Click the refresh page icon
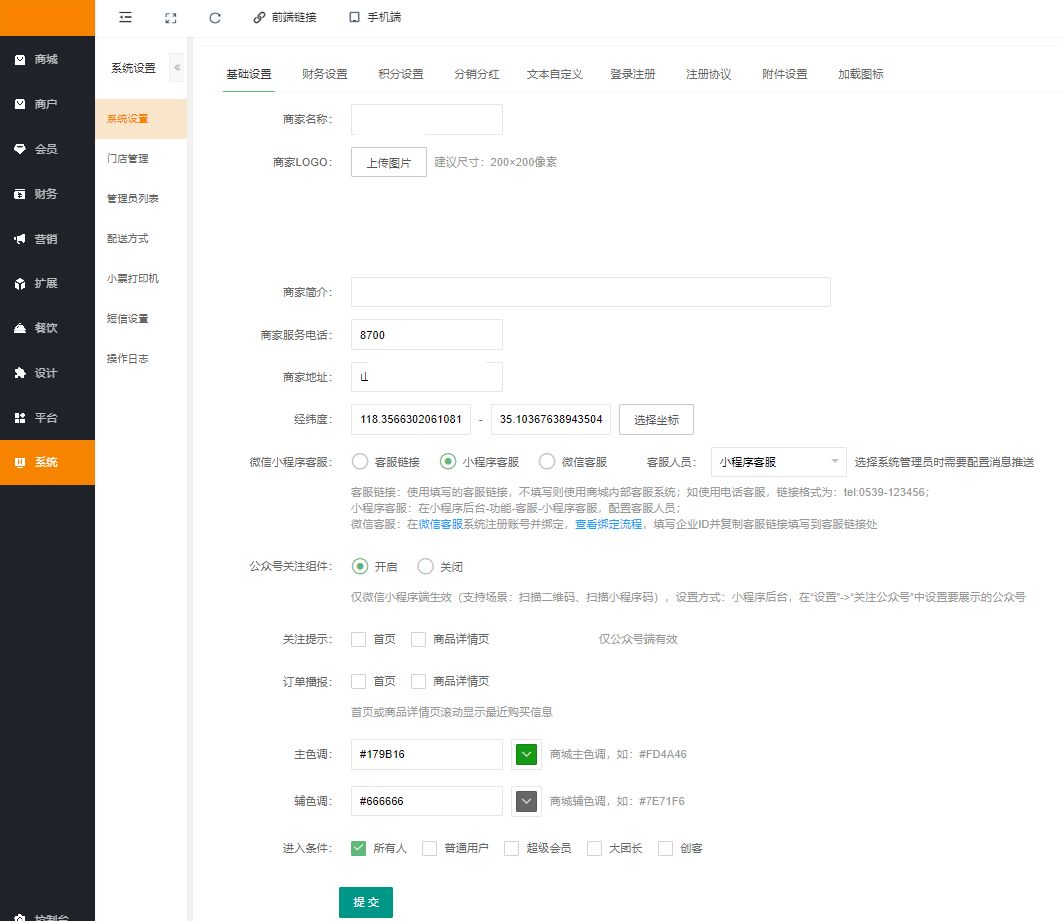 click(215, 17)
